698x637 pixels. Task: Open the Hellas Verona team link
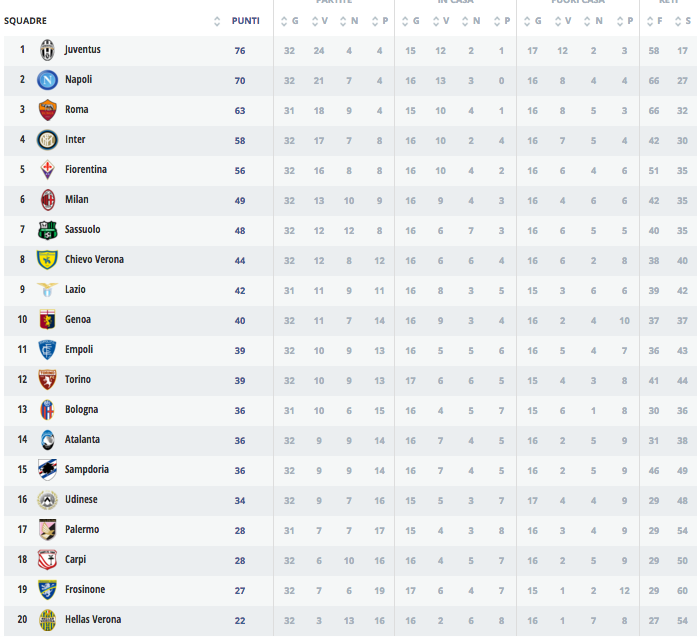(x=93, y=620)
